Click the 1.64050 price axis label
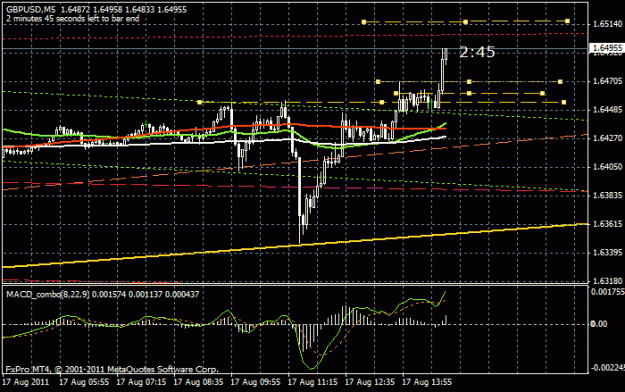625x392 pixels. [x=607, y=167]
